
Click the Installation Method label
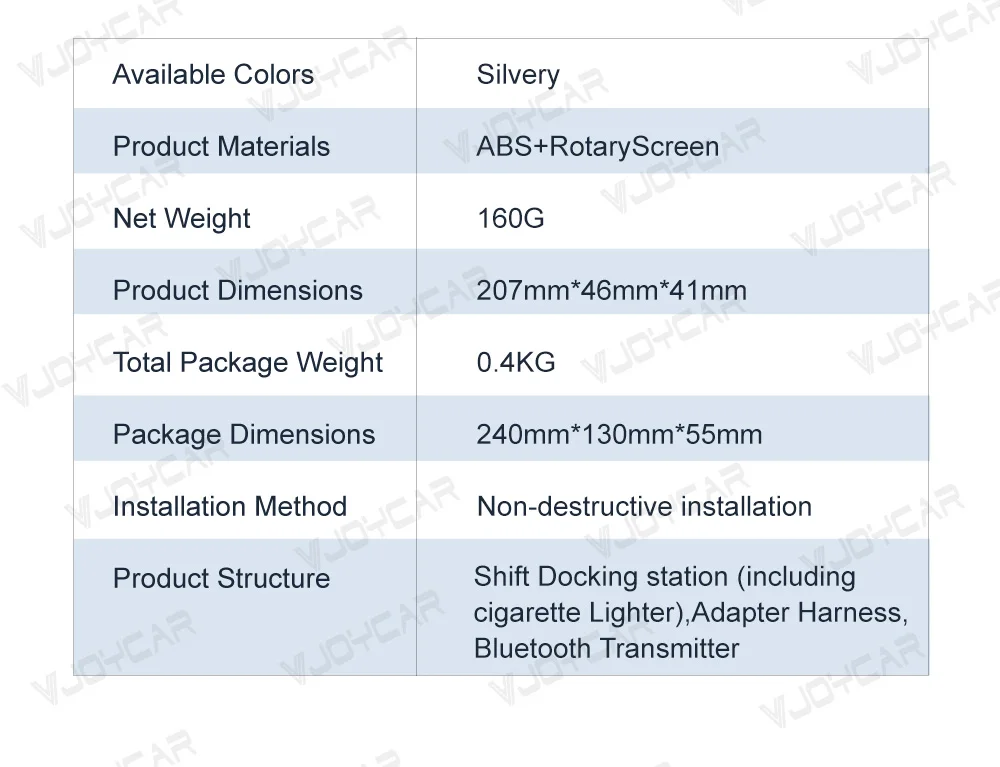click(x=230, y=507)
